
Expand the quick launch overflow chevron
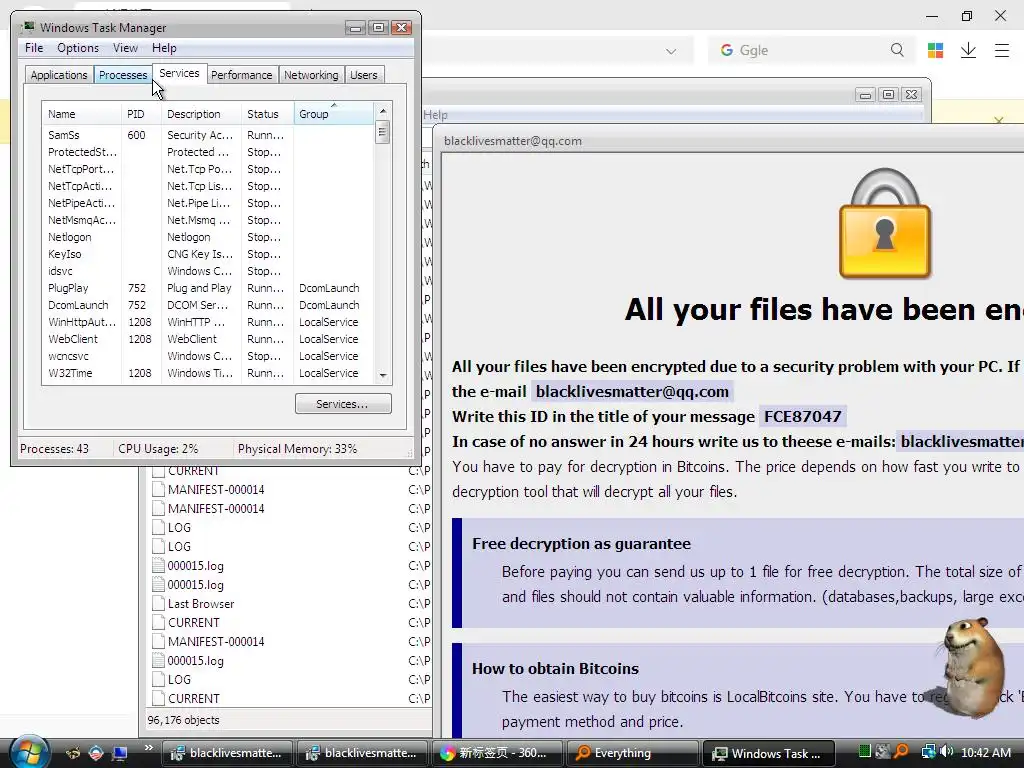[x=148, y=748]
